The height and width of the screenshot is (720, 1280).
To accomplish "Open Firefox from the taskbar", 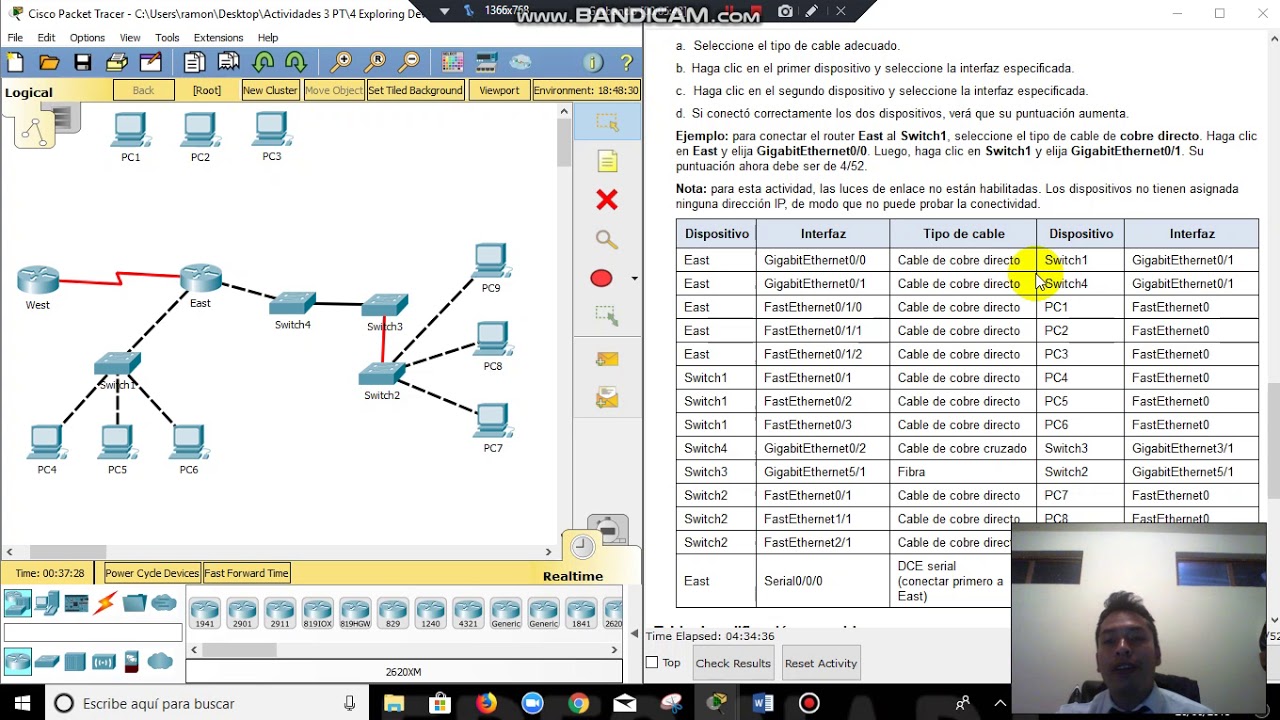I will [x=486, y=704].
